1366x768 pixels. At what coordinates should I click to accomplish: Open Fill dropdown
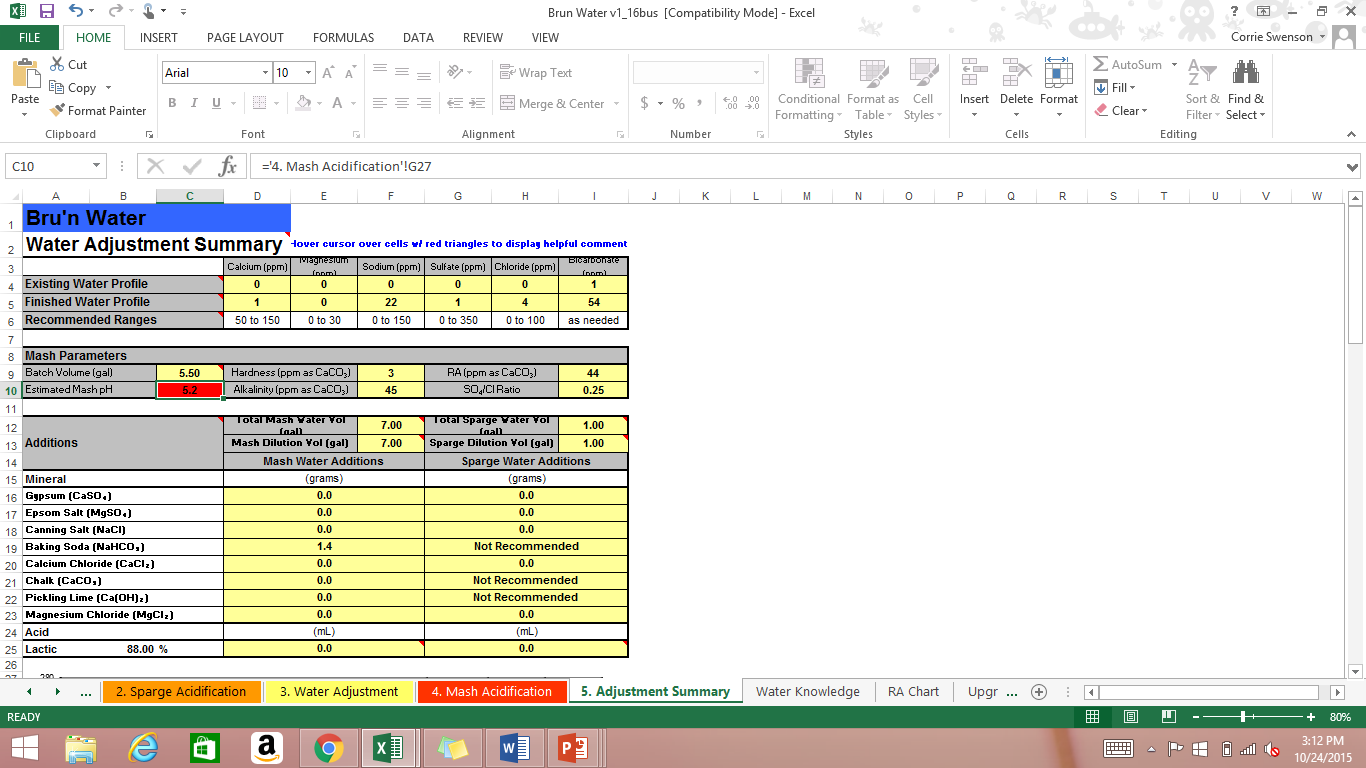[x=1116, y=87]
